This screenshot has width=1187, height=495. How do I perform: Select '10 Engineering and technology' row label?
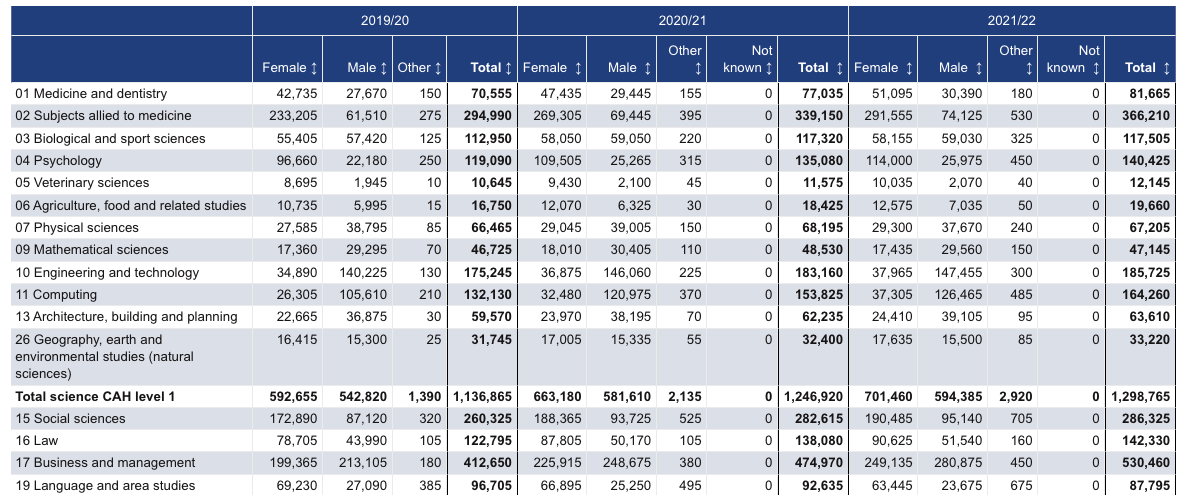click(x=107, y=272)
